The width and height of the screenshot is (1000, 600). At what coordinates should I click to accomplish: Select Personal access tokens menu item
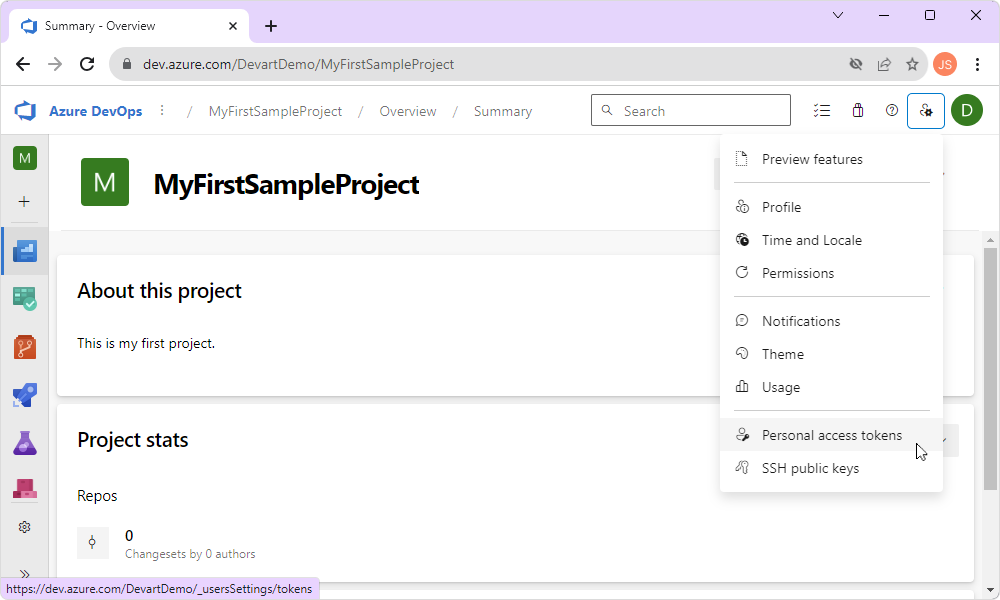pyautogui.click(x=831, y=435)
